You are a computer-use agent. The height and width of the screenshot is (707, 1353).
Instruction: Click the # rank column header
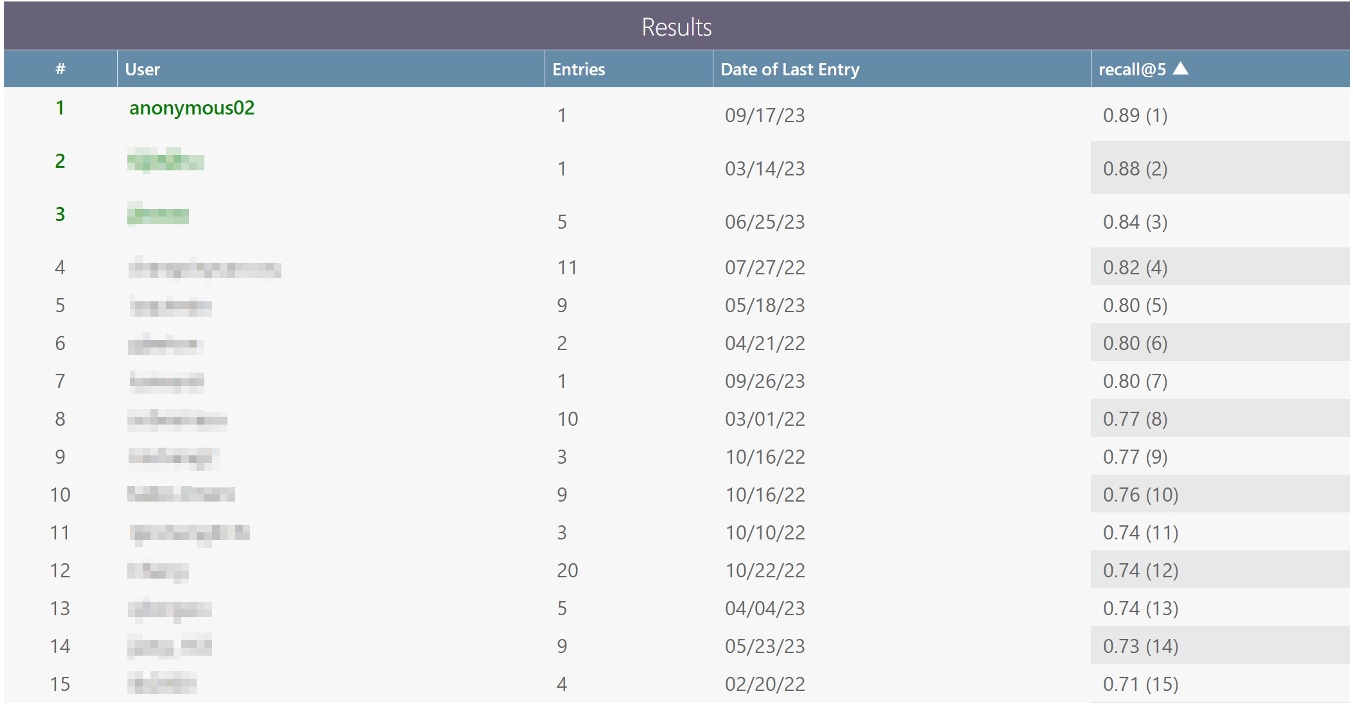click(60, 69)
